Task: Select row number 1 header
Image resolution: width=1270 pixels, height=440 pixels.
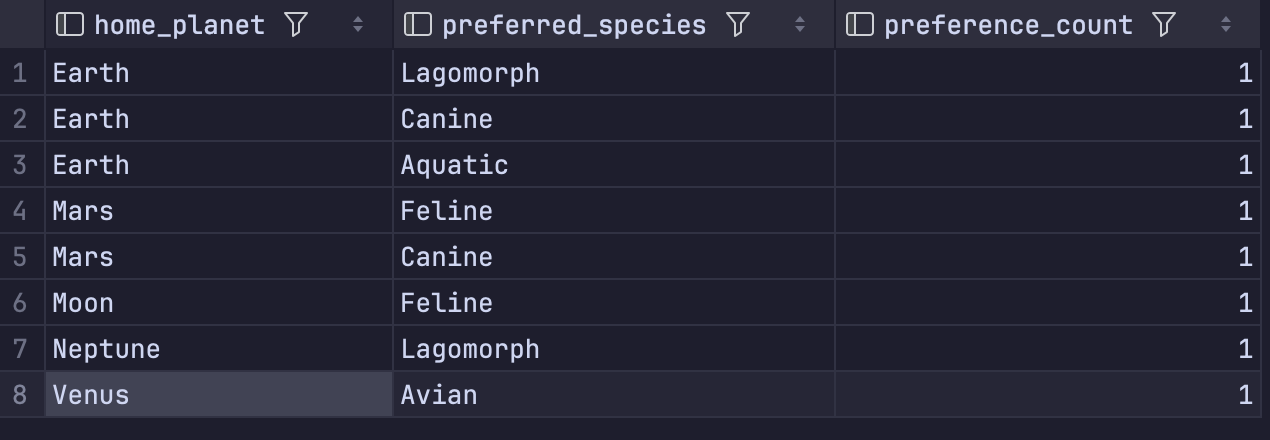Action: point(21,73)
